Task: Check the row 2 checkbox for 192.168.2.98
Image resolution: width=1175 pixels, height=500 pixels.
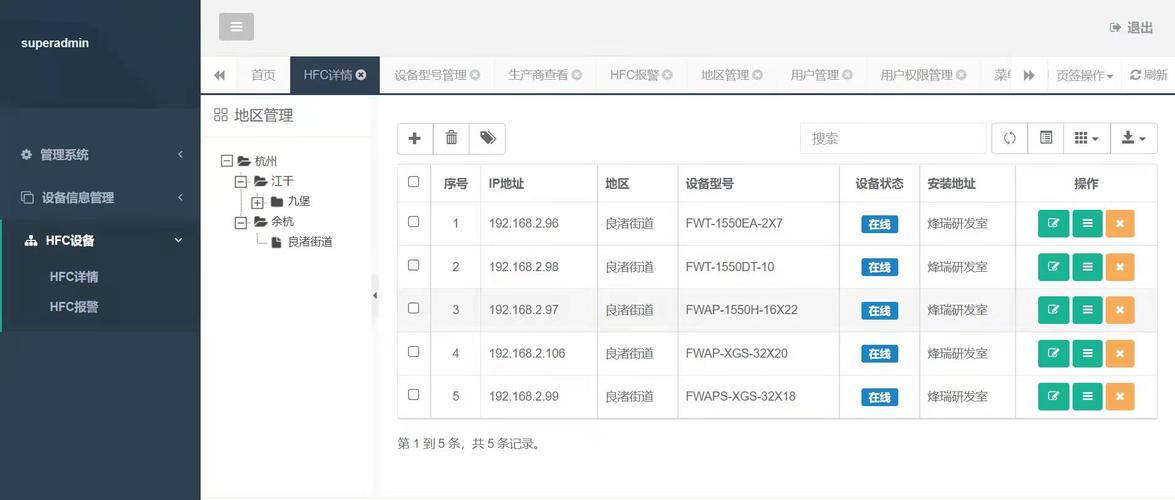Action: 414,265
